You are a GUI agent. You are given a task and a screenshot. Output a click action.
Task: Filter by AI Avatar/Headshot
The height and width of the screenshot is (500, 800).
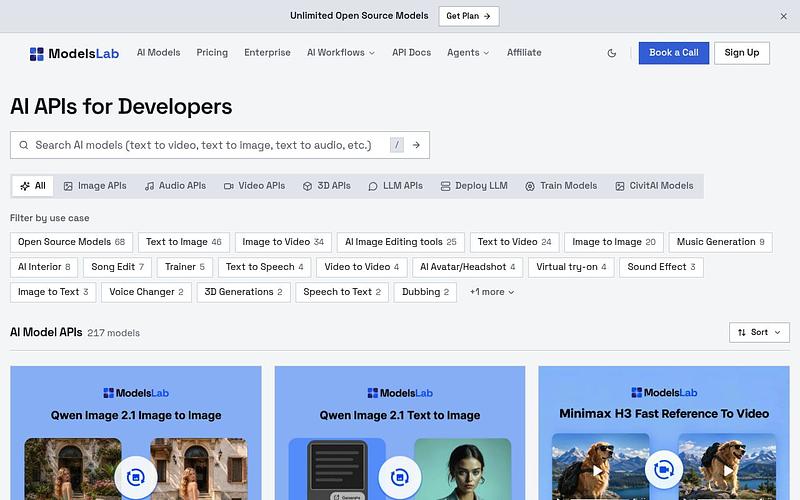pyautogui.click(x=467, y=267)
